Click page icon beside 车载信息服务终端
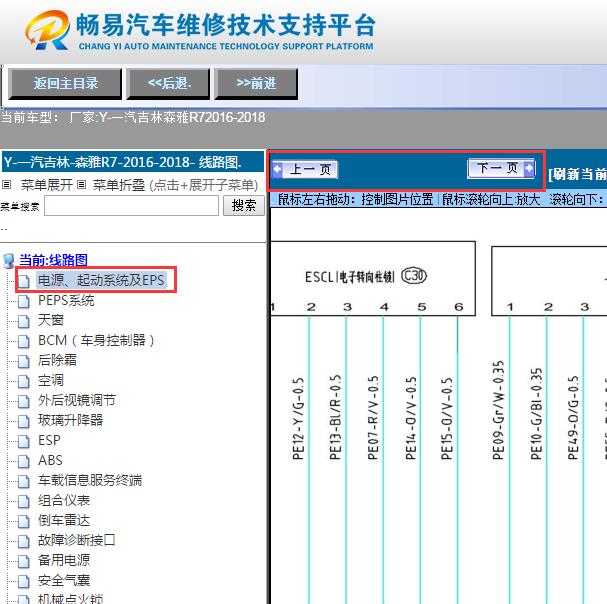607x604 pixels. tap(24, 481)
